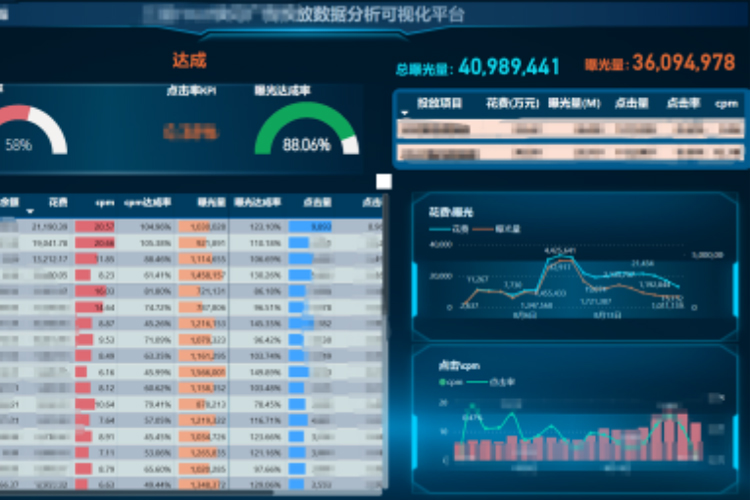Screen dimensions: 750x500
Task: Click the cell 96.42%
Action: tap(267, 340)
